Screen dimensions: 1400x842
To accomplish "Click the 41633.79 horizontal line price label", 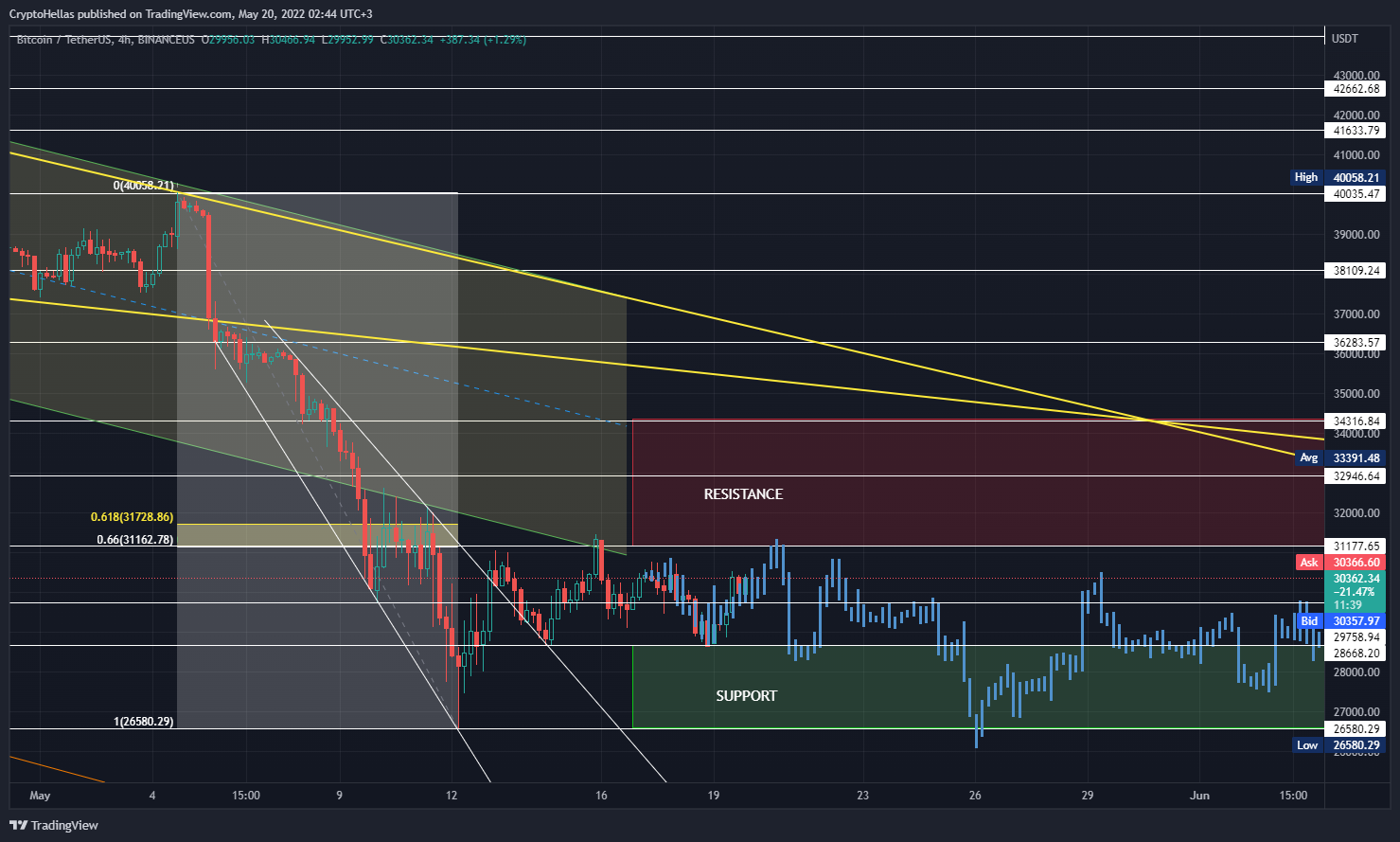I will coord(1356,131).
